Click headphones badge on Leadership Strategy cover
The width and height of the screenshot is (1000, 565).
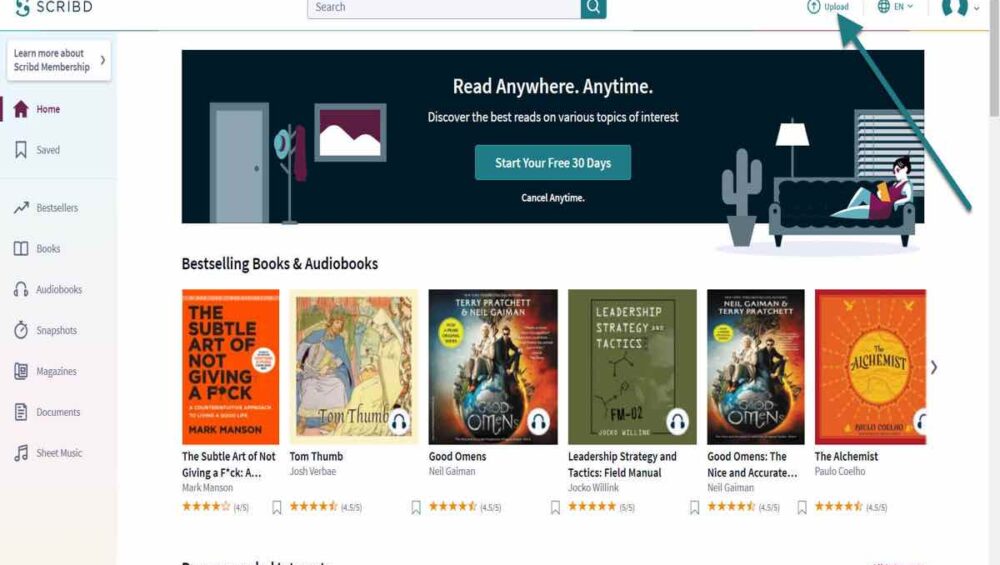pos(677,422)
